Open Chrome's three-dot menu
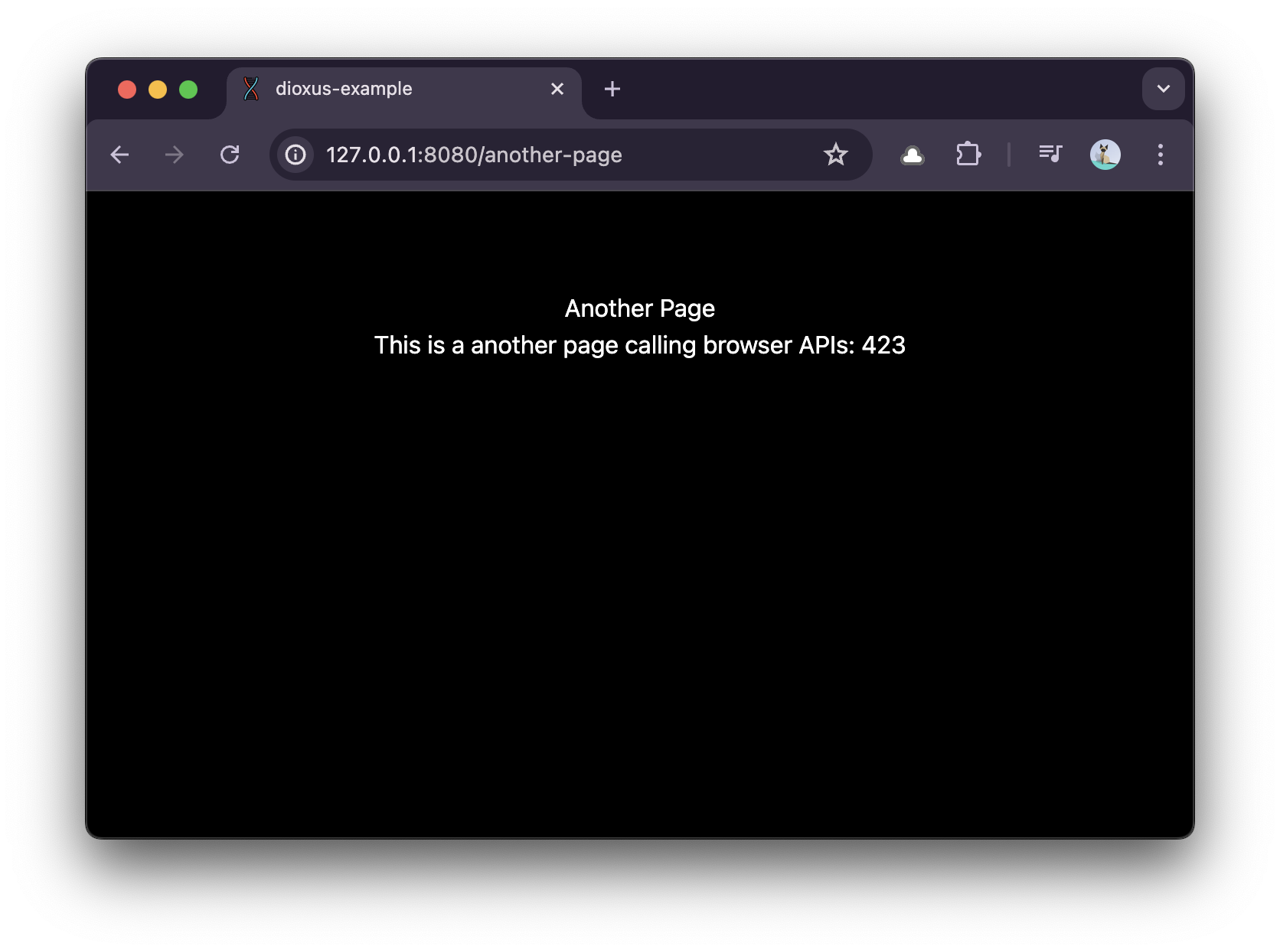The image size is (1280, 952). tap(1160, 155)
